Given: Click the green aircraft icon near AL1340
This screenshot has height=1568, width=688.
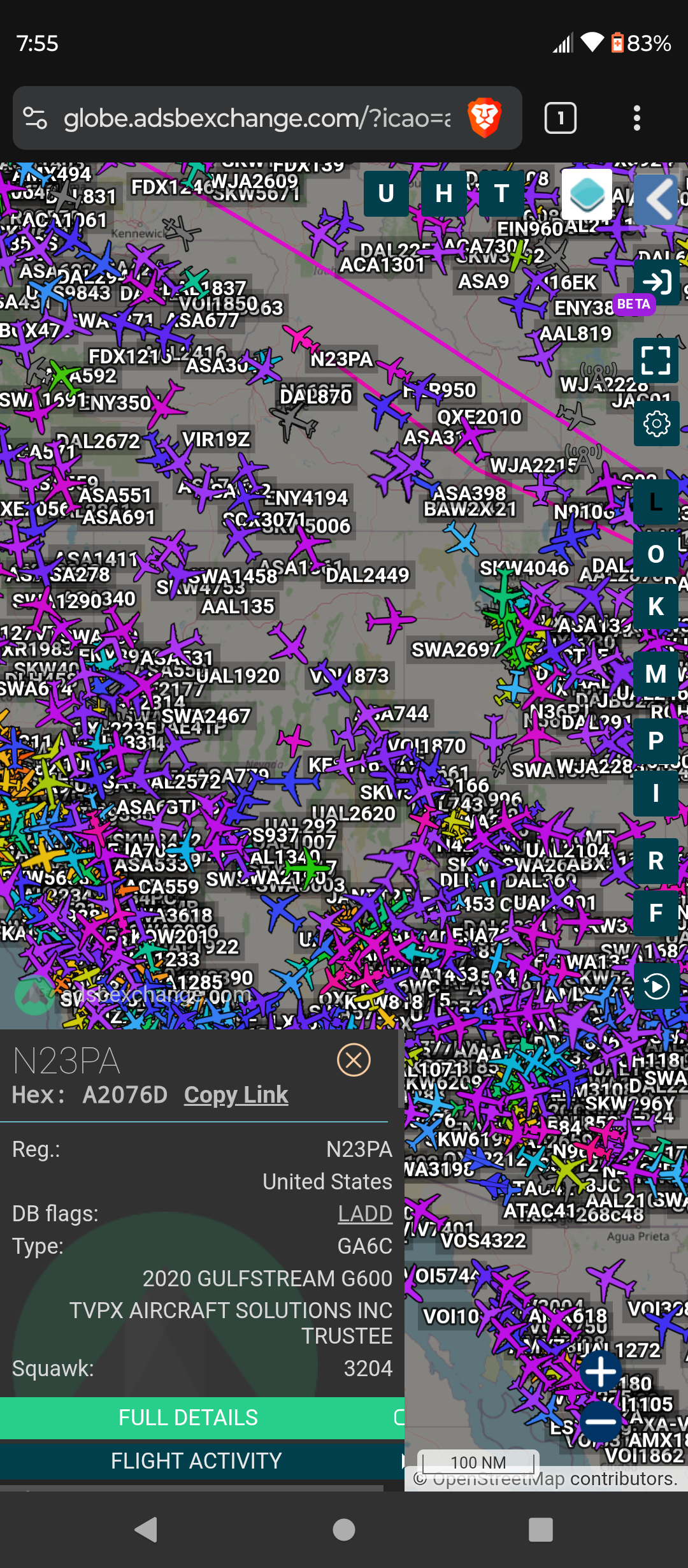Looking at the screenshot, I should pos(308,867).
